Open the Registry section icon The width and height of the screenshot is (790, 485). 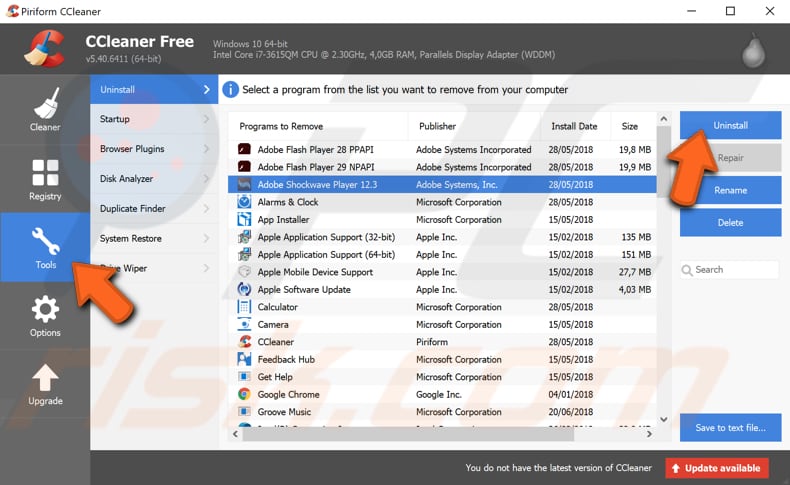[45, 173]
